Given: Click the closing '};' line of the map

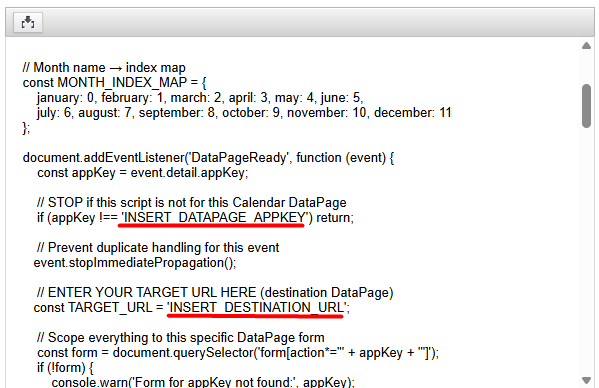Looking at the screenshot, I should point(26,128).
